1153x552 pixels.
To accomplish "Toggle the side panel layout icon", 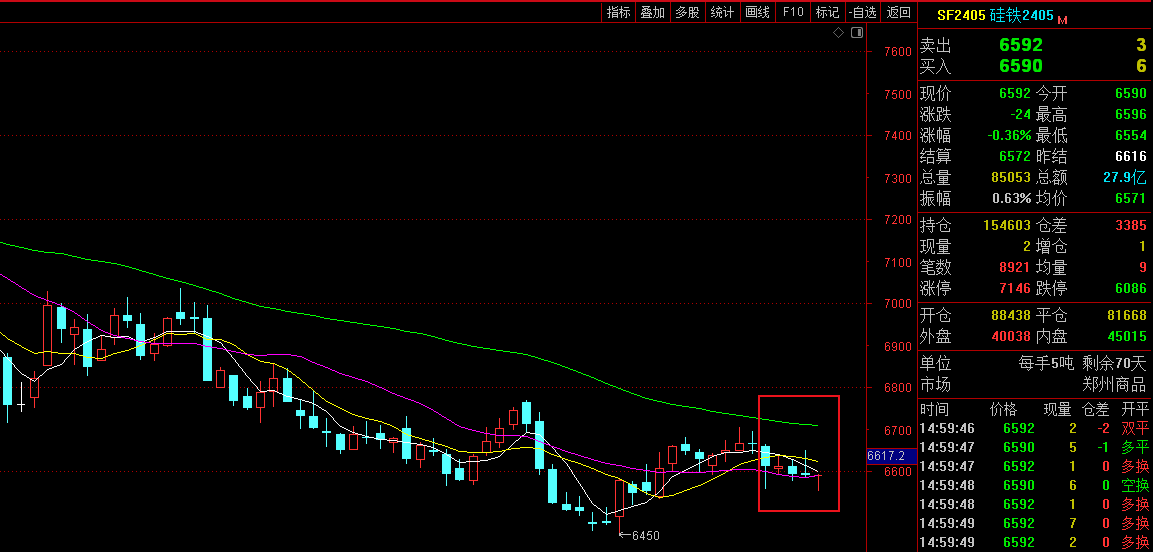I will coord(856,33).
